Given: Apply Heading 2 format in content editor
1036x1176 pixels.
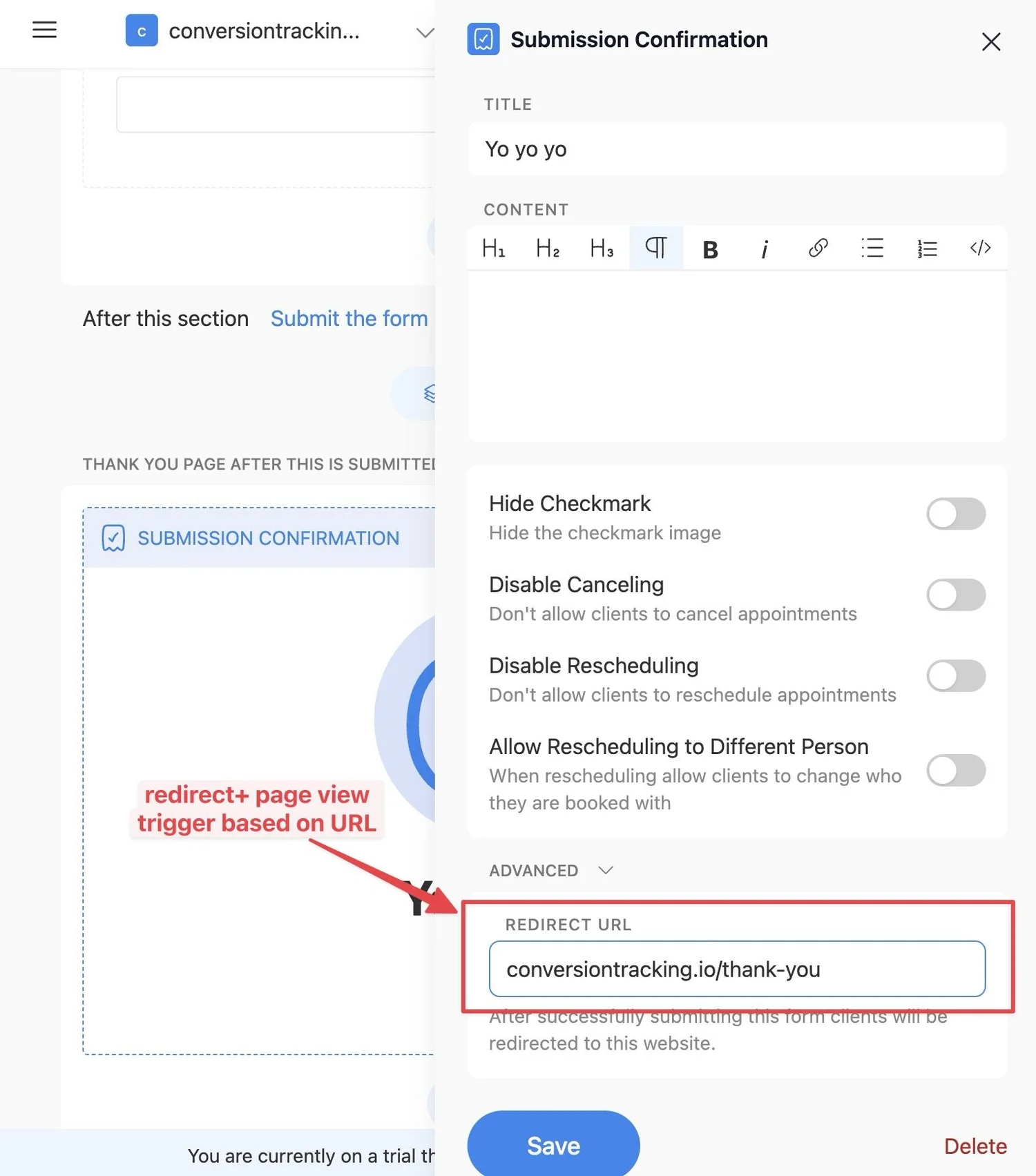Looking at the screenshot, I should pyautogui.click(x=548, y=248).
